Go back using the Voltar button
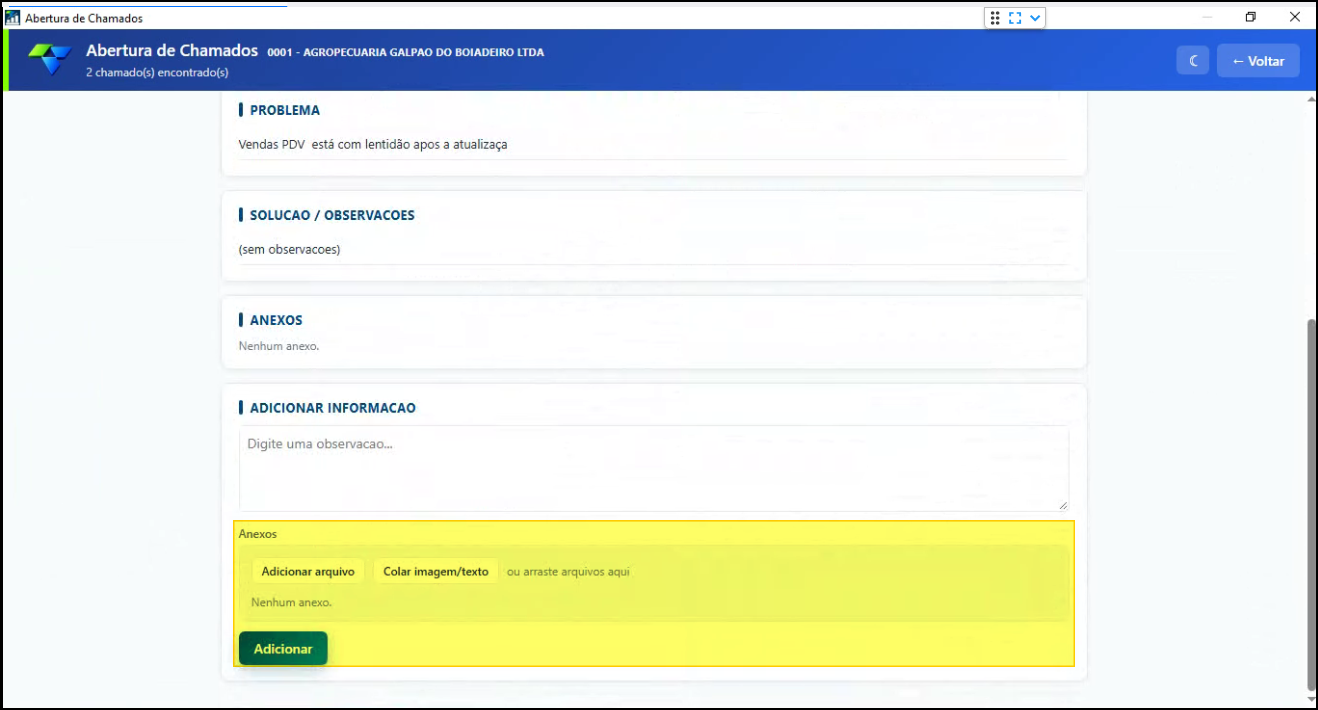Viewport: 1318px width, 710px height. coord(1258,61)
